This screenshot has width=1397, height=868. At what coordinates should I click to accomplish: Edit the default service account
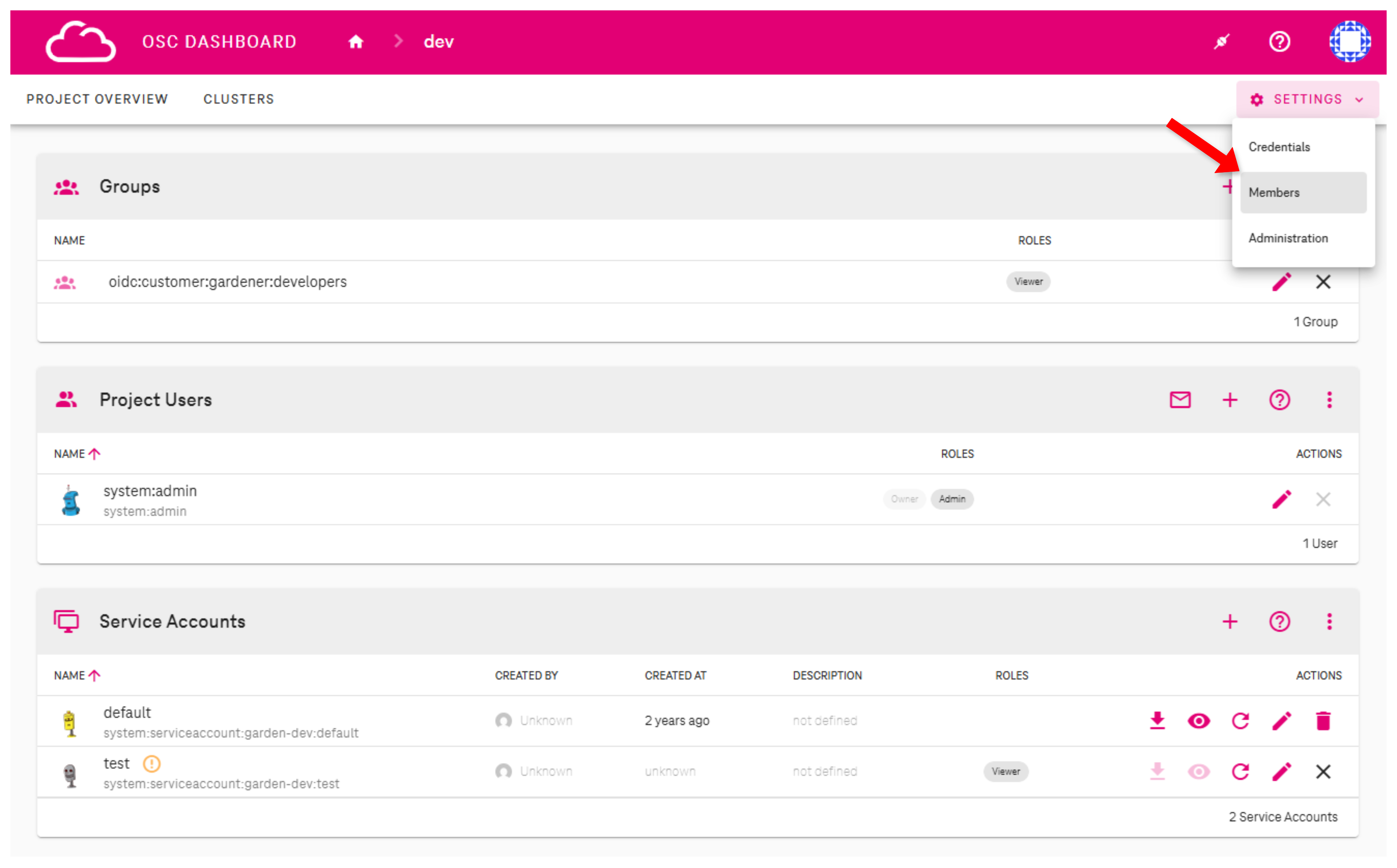[x=1281, y=721]
